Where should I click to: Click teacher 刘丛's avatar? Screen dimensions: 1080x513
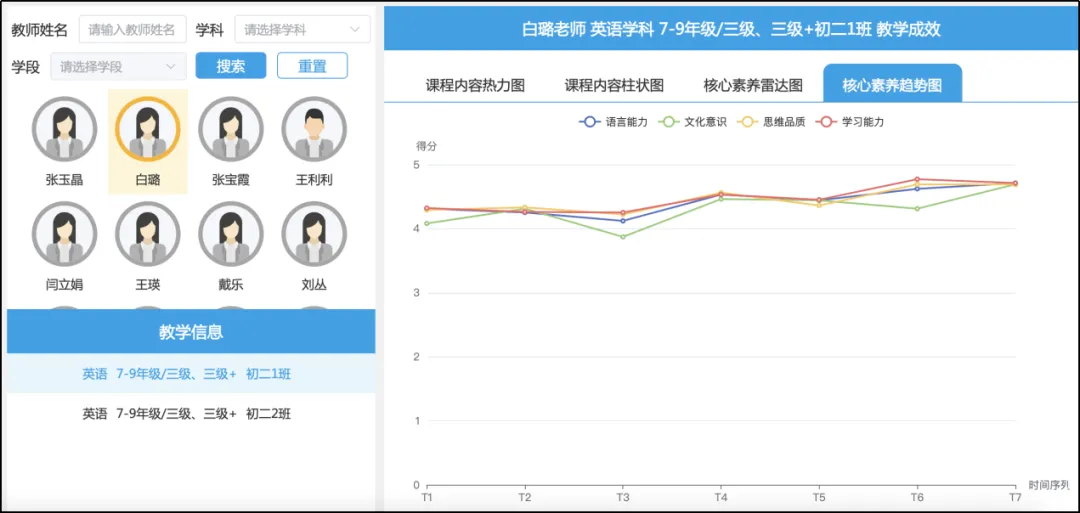(314, 233)
